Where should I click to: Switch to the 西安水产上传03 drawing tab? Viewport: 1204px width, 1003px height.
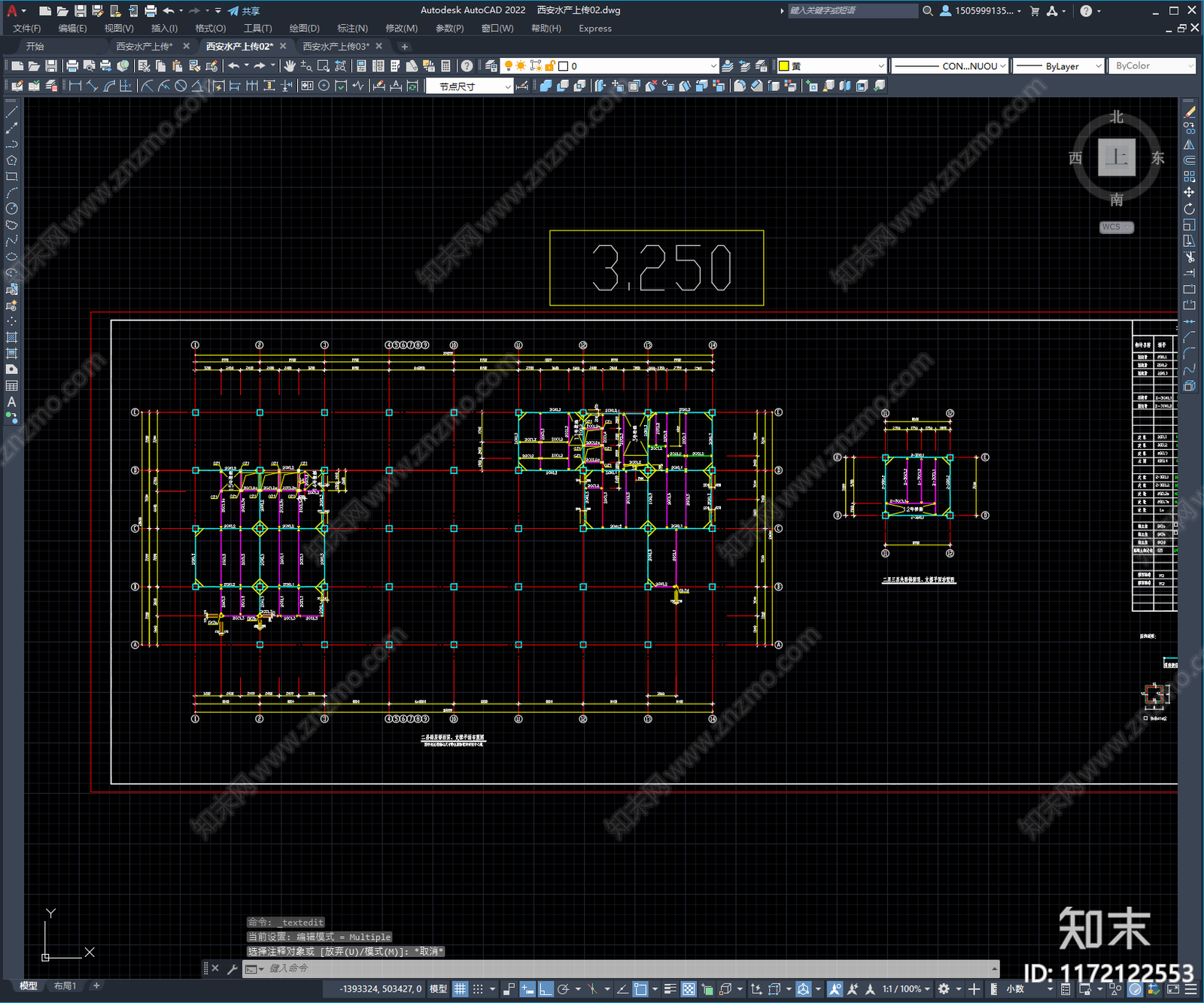[x=336, y=47]
